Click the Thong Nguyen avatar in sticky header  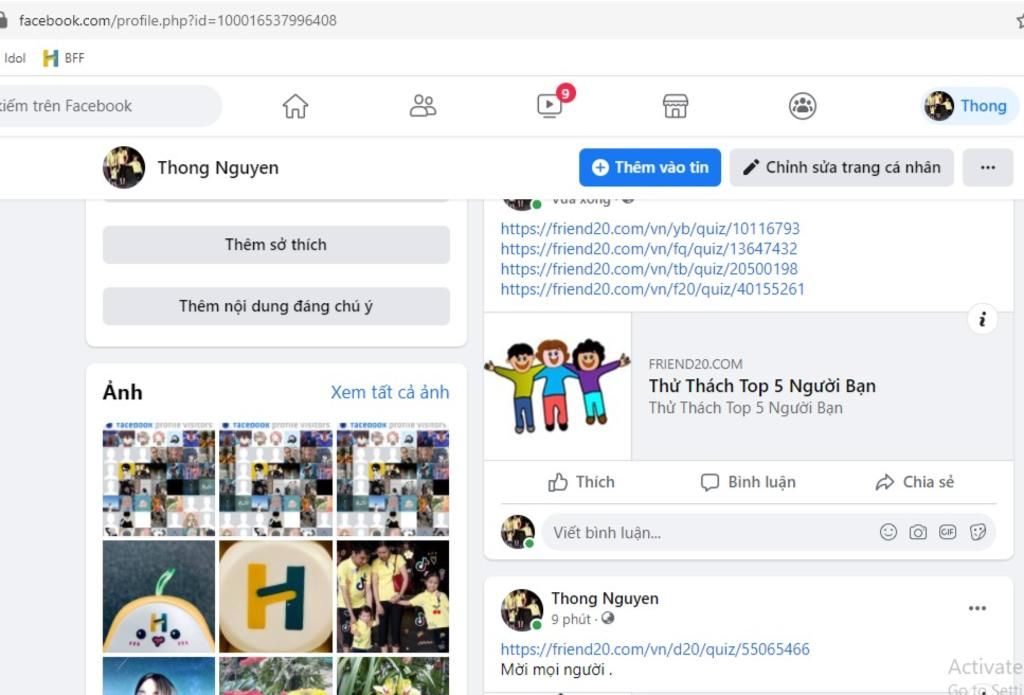[123, 167]
